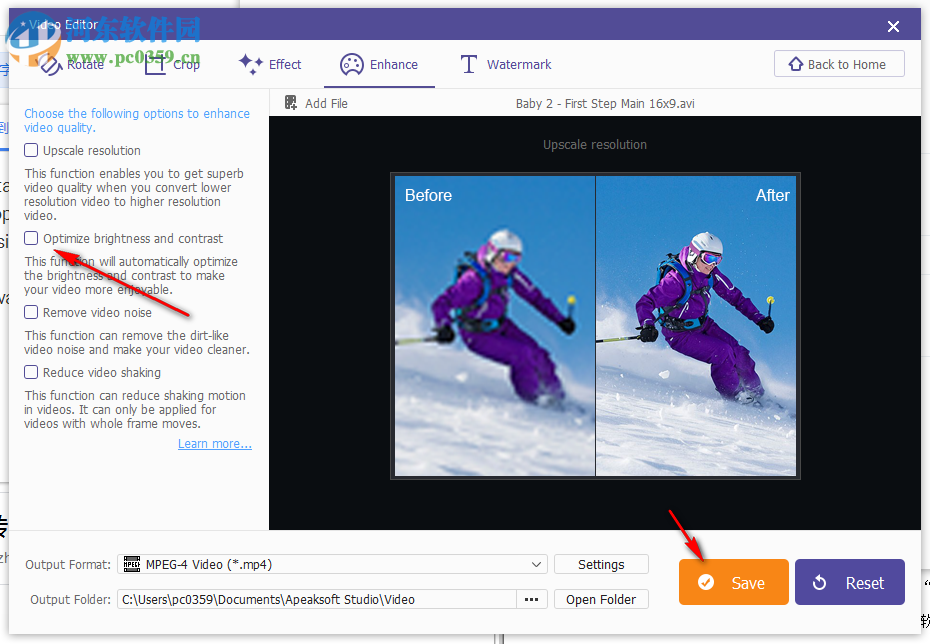Enable Upscale resolution

point(29,150)
